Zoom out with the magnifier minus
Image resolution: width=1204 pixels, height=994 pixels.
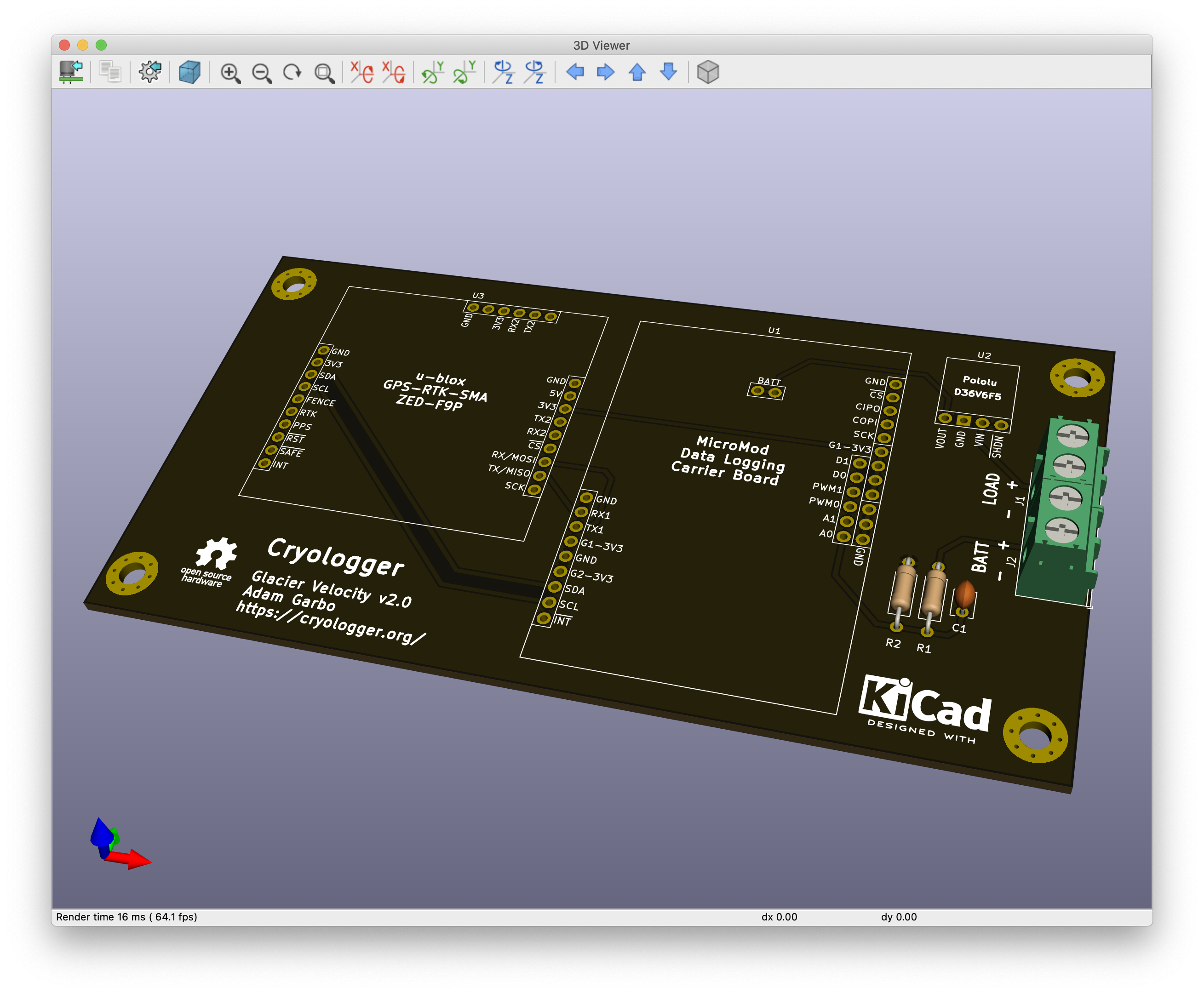point(262,73)
